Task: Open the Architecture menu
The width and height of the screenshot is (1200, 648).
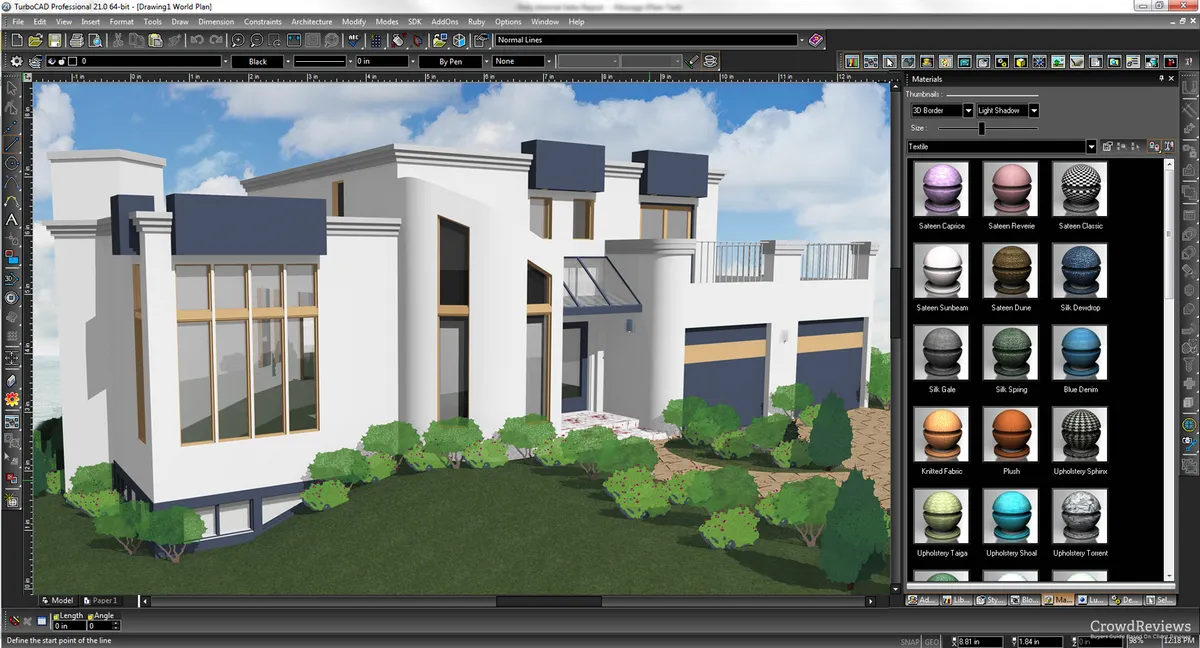Action: pyautogui.click(x=311, y=21)
